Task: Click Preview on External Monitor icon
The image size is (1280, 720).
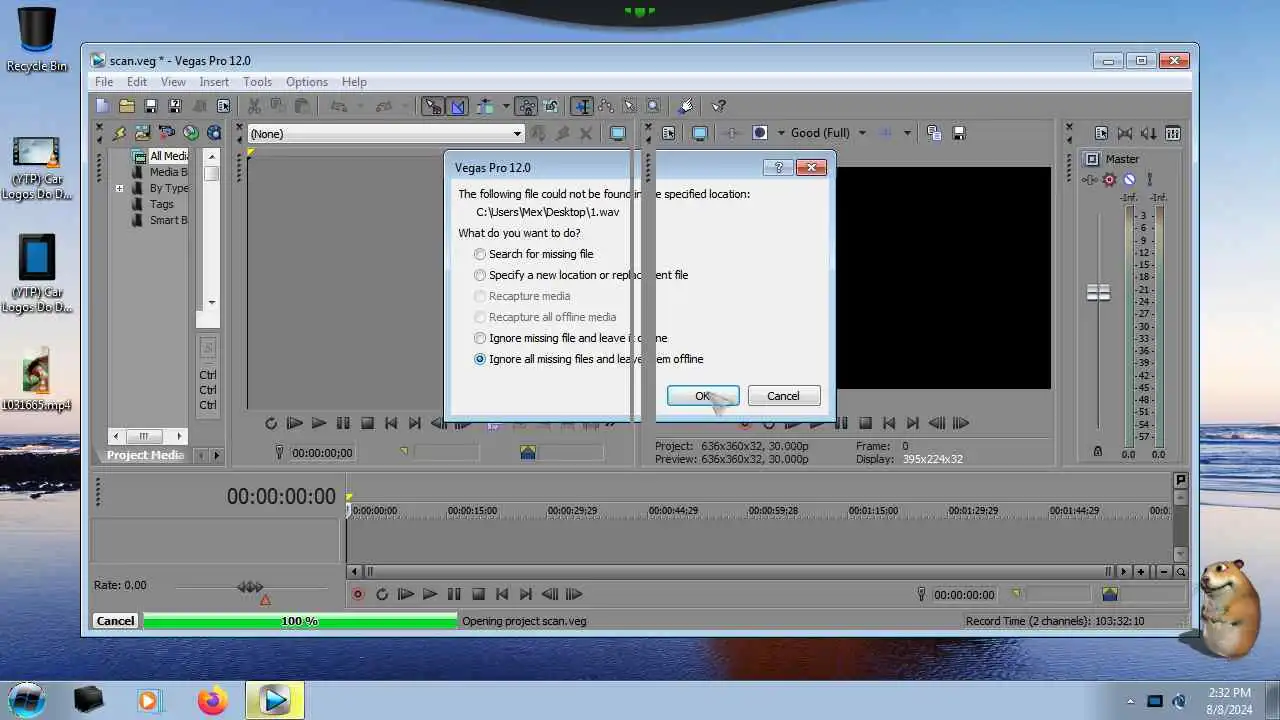Action: (700, 133)
